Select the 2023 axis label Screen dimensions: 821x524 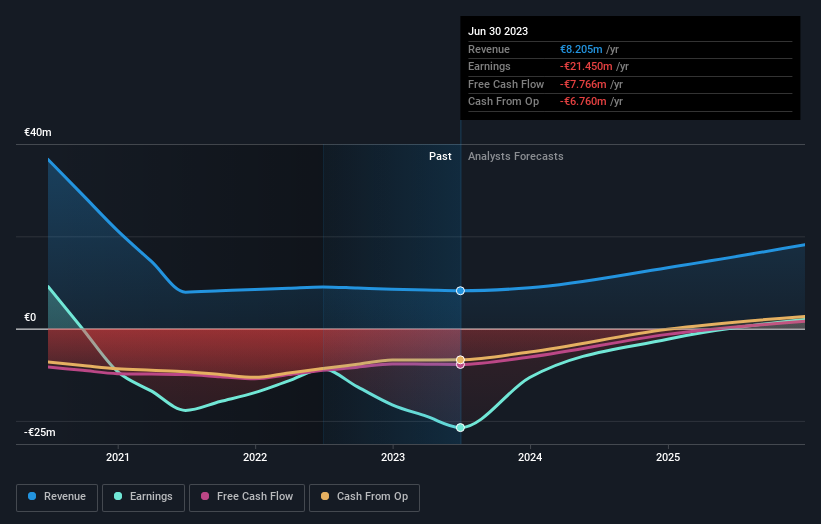393,458
